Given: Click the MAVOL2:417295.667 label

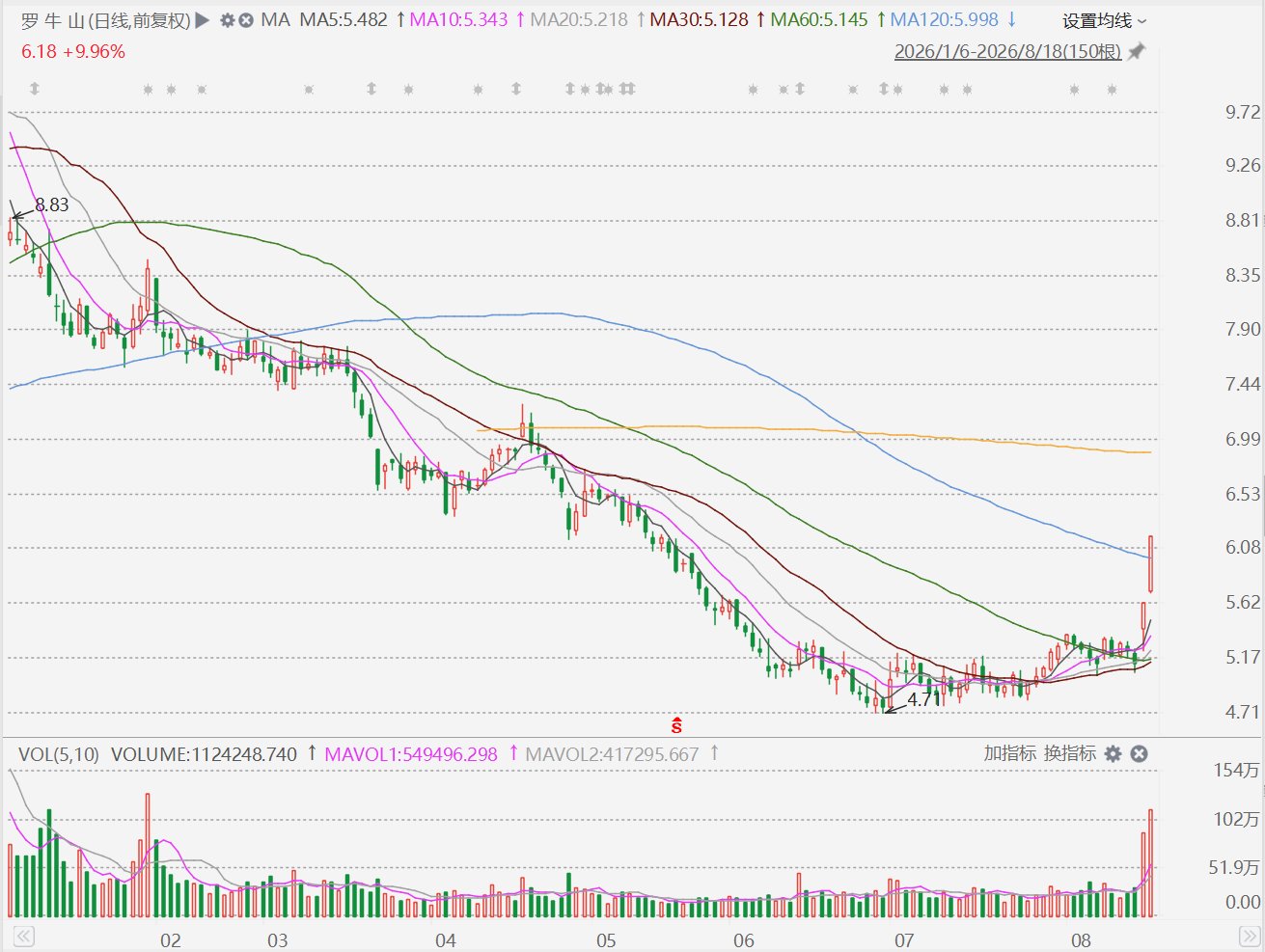Looking at the screenshot, I should point(612,754).
